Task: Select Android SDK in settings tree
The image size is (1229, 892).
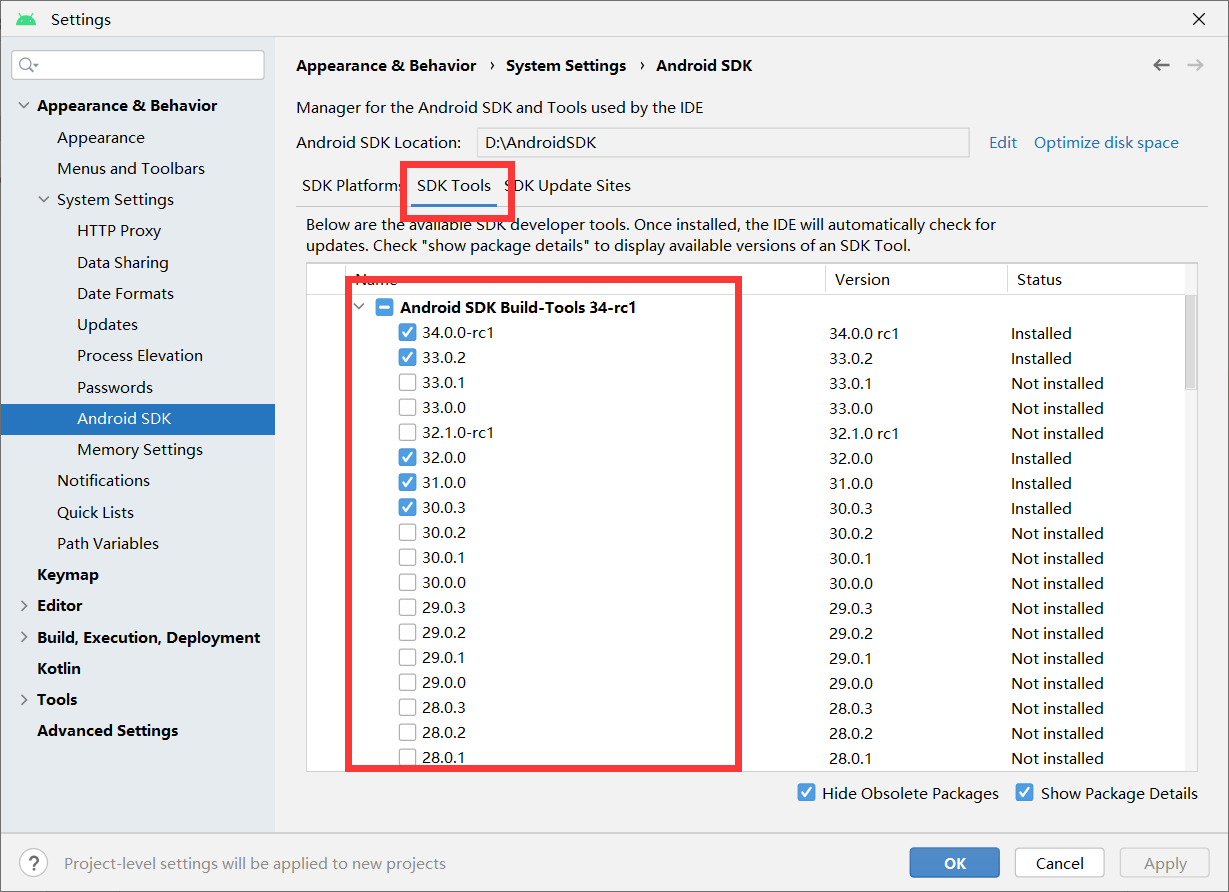Action: [x=138, y=419]
